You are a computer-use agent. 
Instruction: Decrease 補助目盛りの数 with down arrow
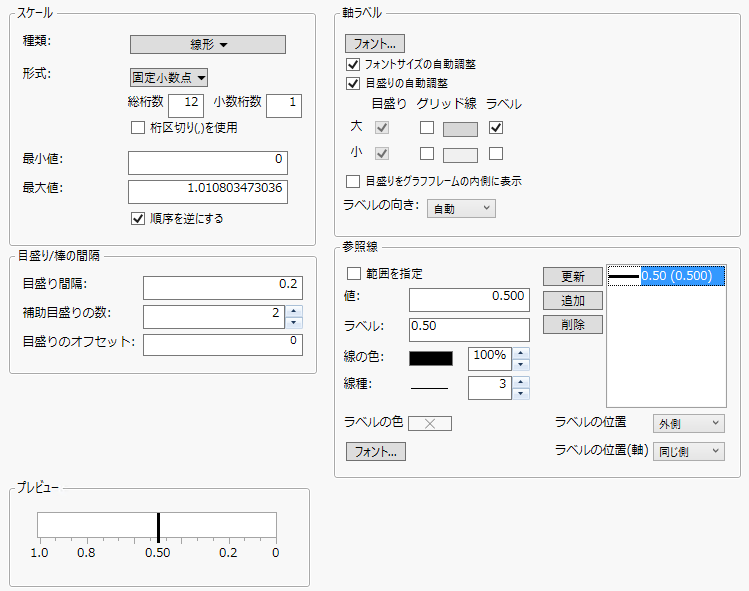[x=294, y=322]
